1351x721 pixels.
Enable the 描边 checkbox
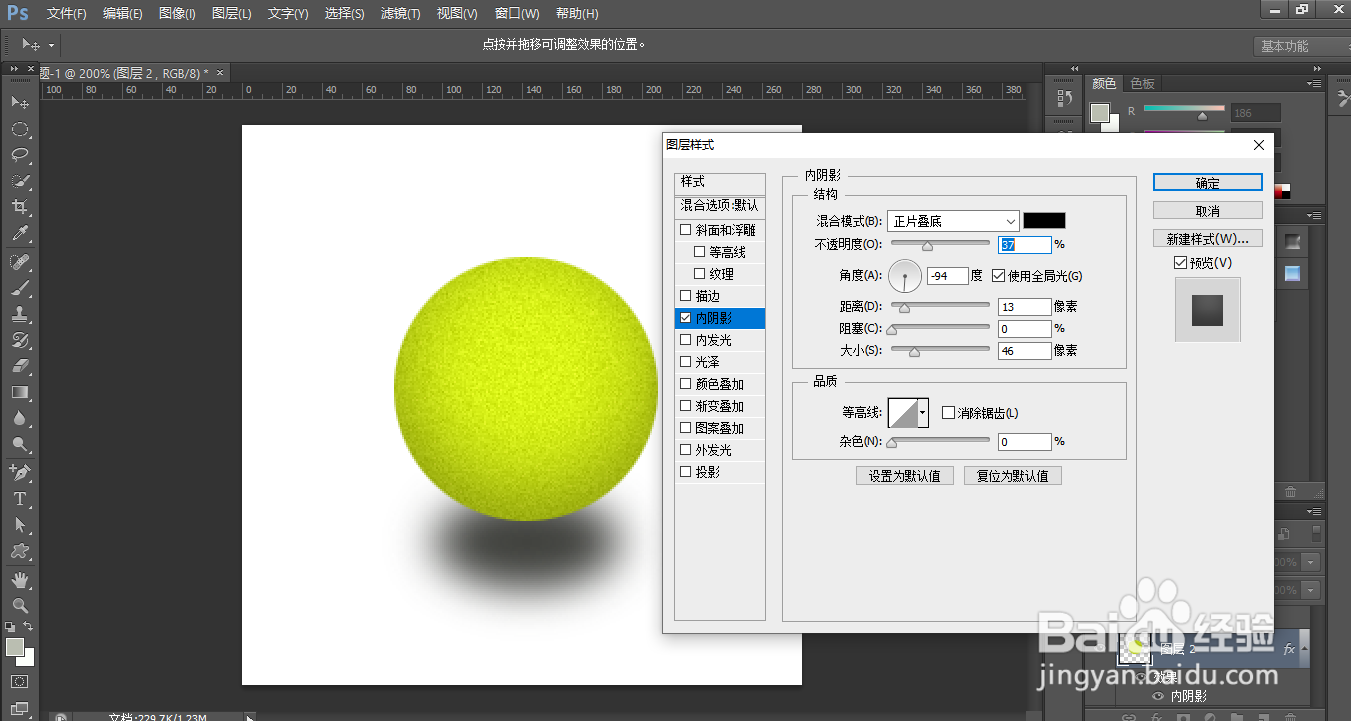click(x=685, y=296)
